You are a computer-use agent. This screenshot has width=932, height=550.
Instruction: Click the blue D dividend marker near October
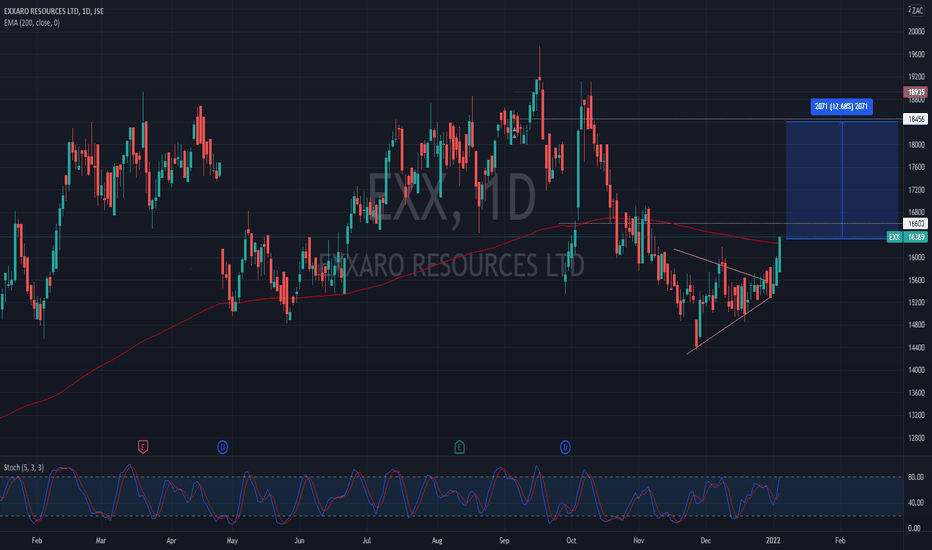565,447
